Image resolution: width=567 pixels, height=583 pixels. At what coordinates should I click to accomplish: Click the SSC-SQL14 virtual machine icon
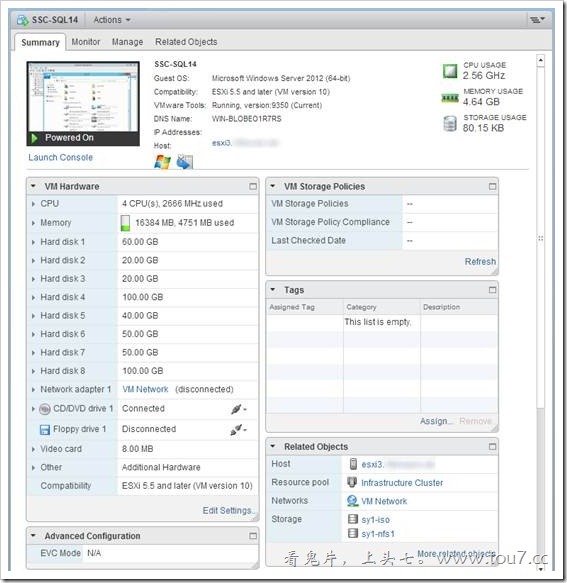click(x=22, y=20)
